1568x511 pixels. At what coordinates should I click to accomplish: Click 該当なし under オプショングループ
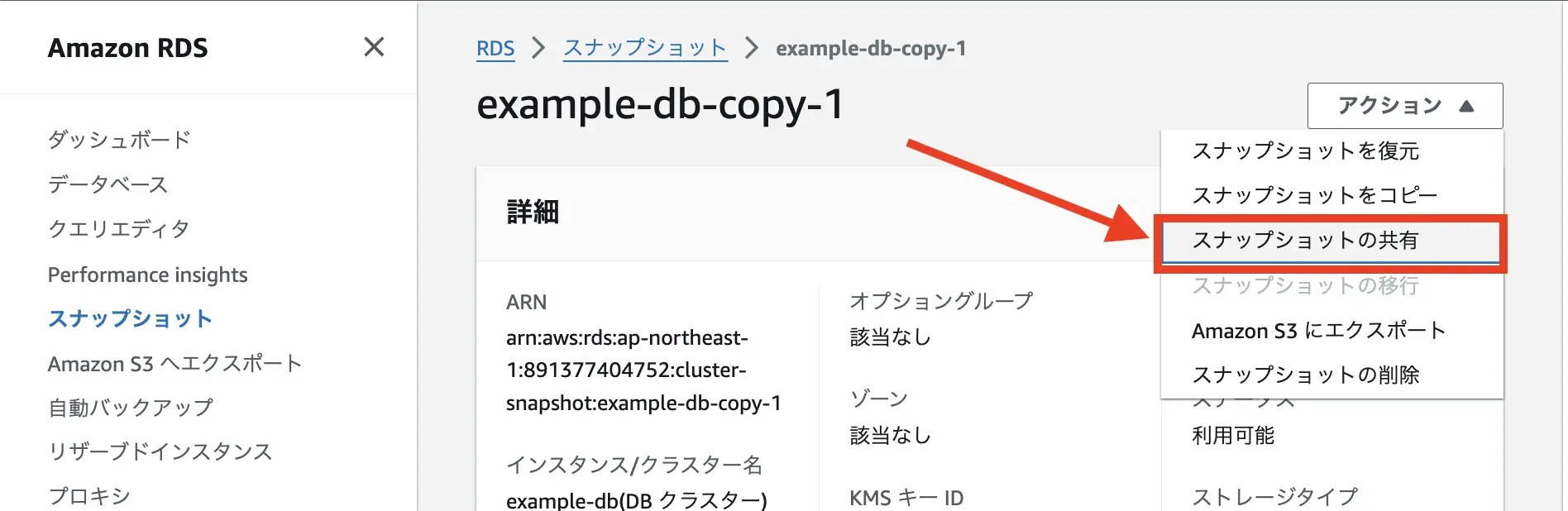point(891,337)
